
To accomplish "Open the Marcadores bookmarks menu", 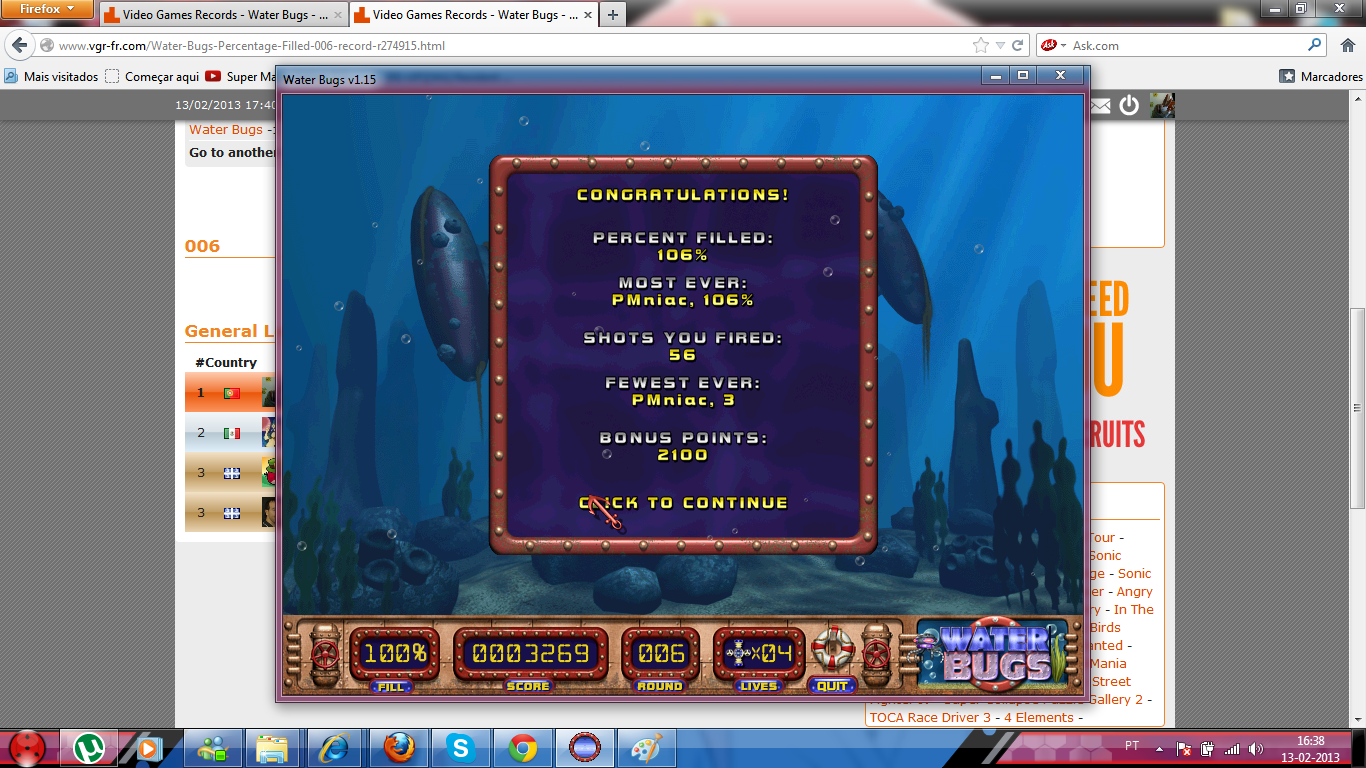I will coord(1321,76).
